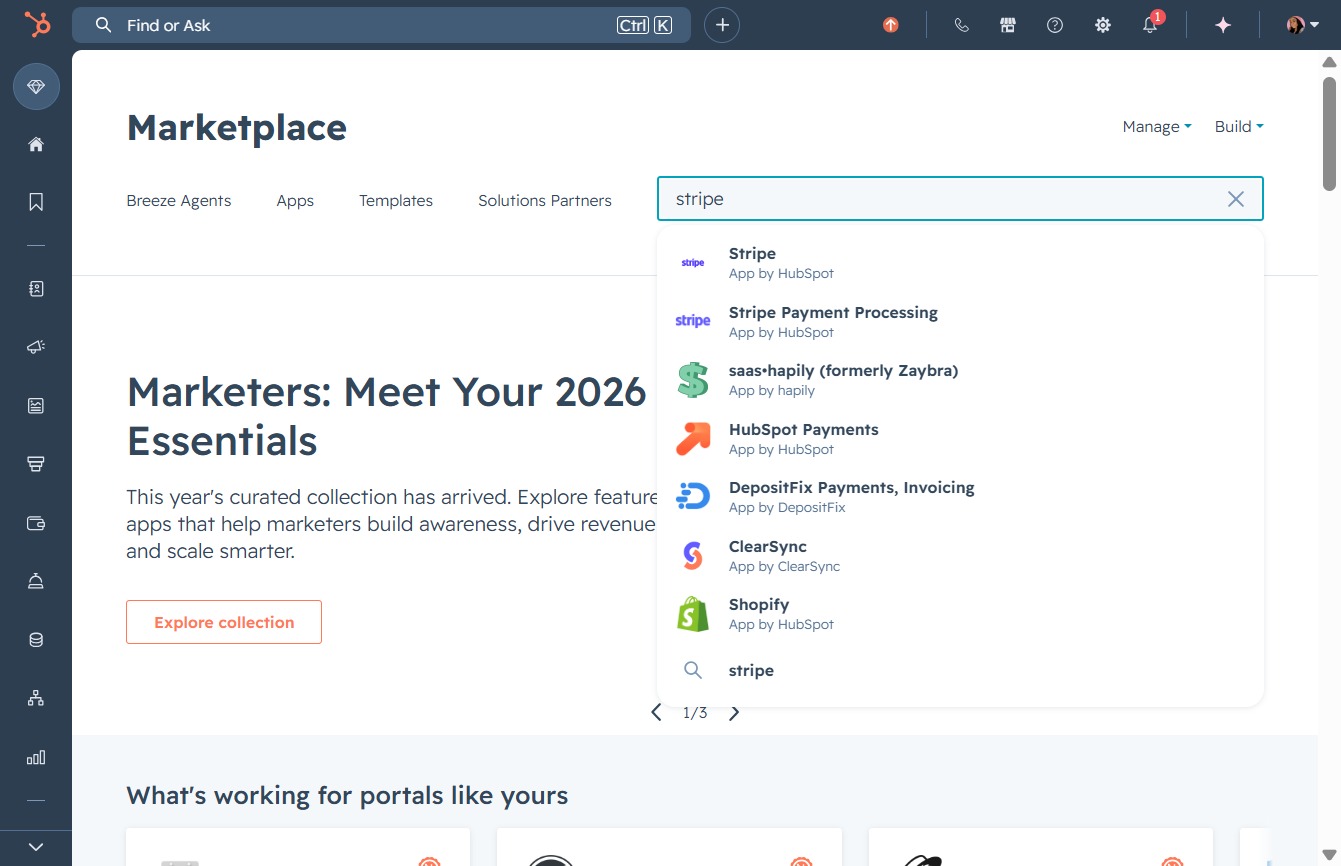Go to Home in the sidebar
Image resolution: width=1341 pixels, height=866 pixels.
36,144
